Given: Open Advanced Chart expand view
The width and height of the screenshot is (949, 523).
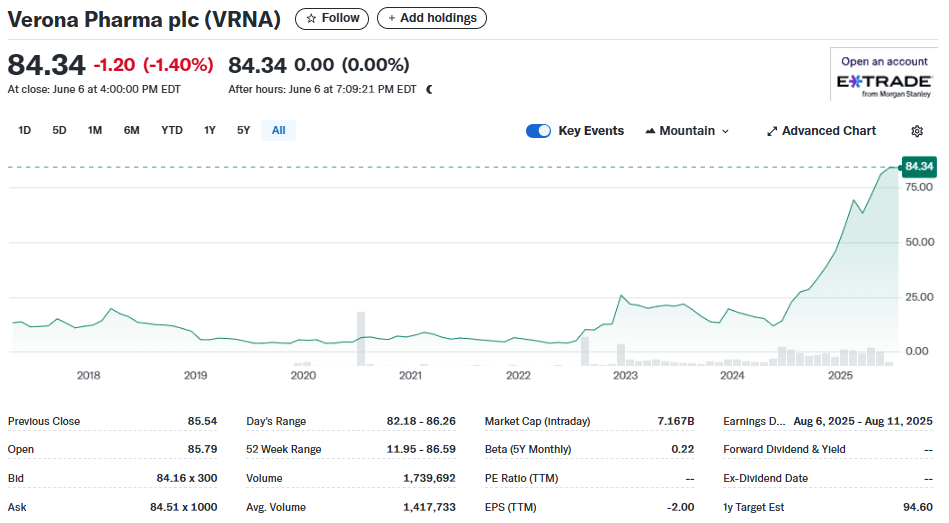Looking at the screenshot, I should [x=821, y=131].
